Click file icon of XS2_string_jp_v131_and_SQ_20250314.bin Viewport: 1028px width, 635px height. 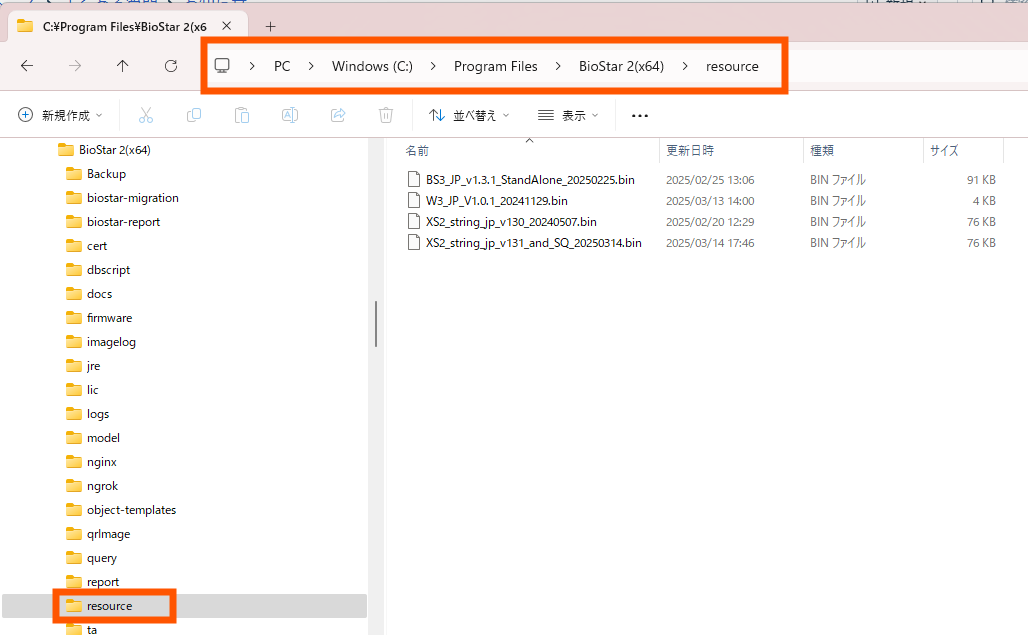pyautogui.click(x=414, y=242)
